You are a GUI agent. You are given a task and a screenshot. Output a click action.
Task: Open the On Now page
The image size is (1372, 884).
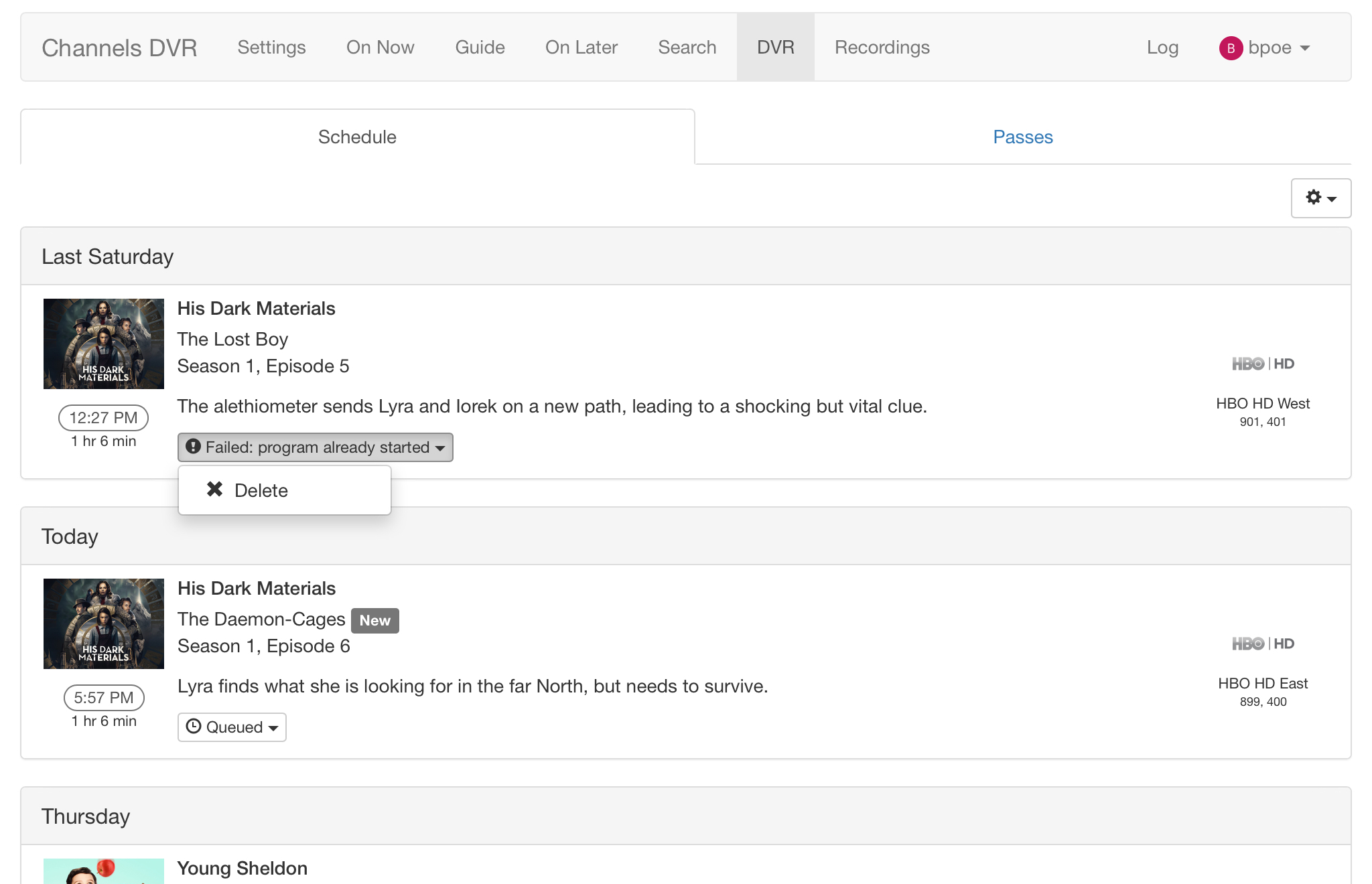click(380, 48)
